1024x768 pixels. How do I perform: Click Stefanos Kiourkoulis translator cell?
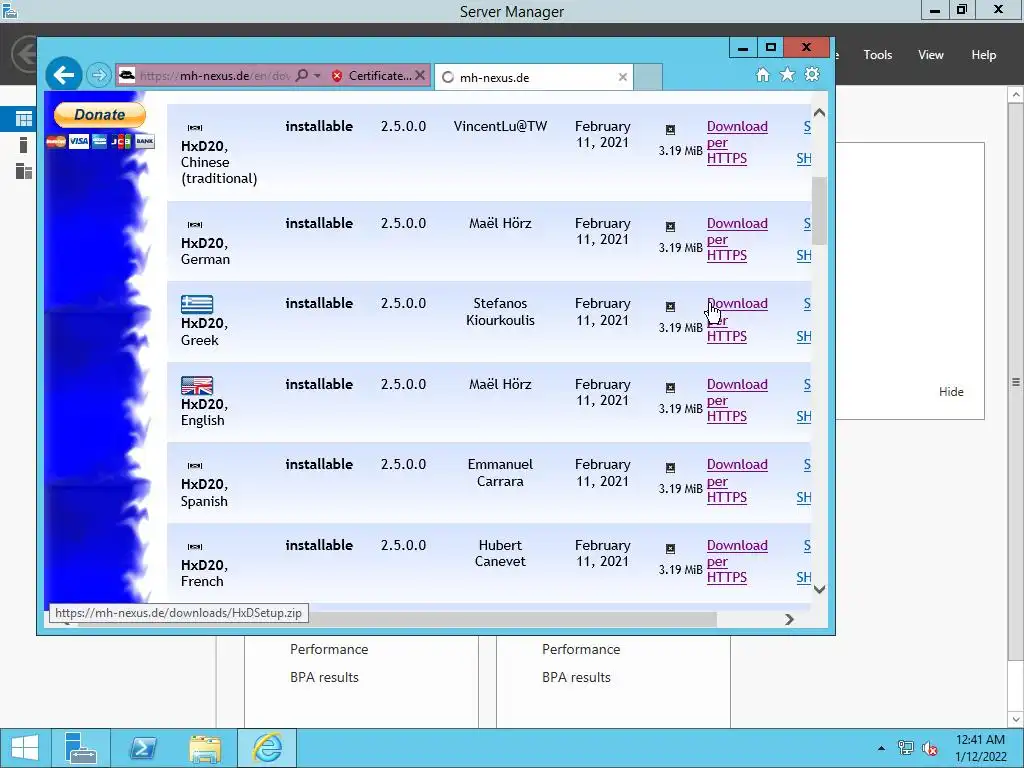(x=500, y=312)
